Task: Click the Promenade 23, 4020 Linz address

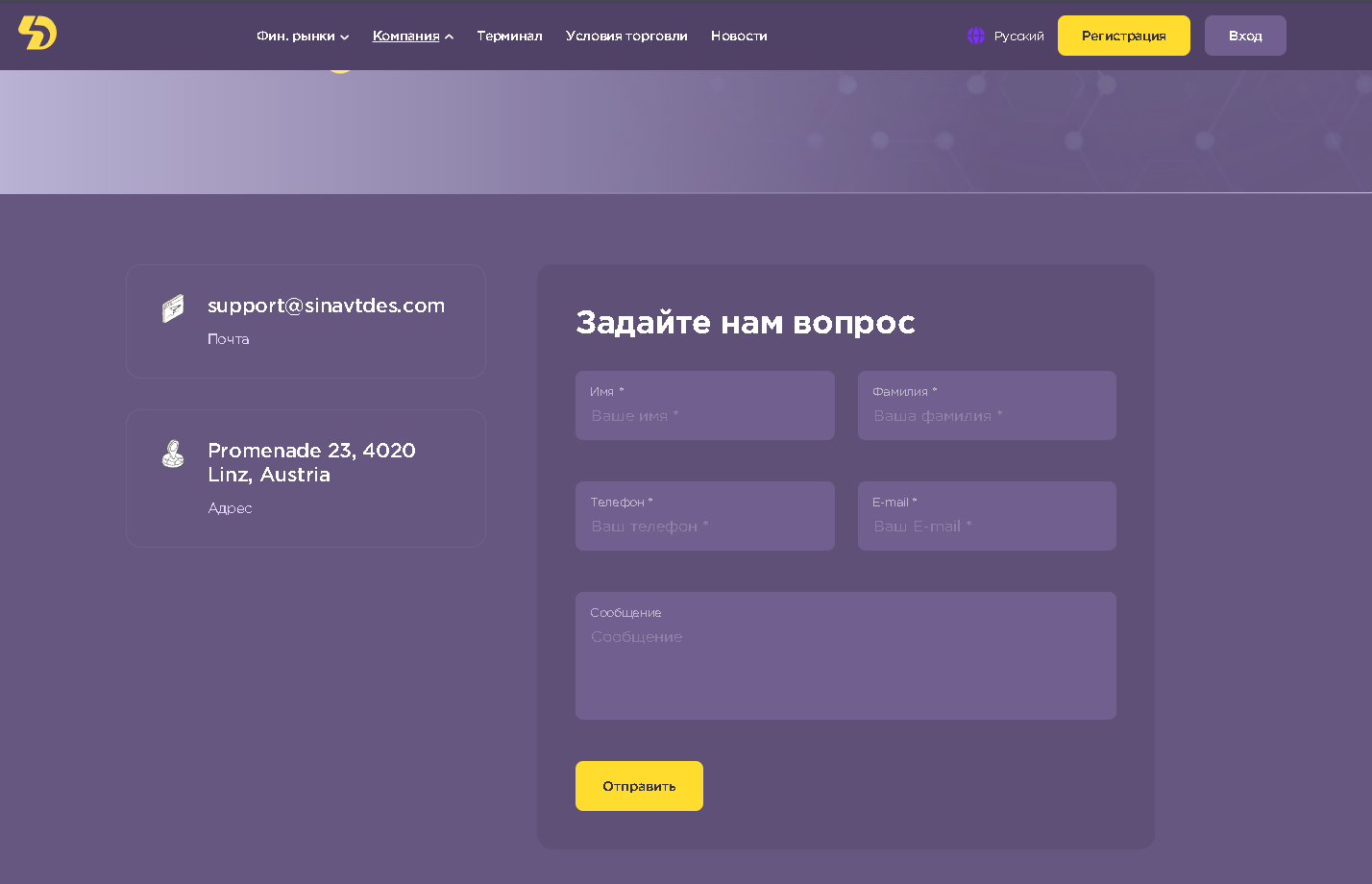Action: point(311,462)
